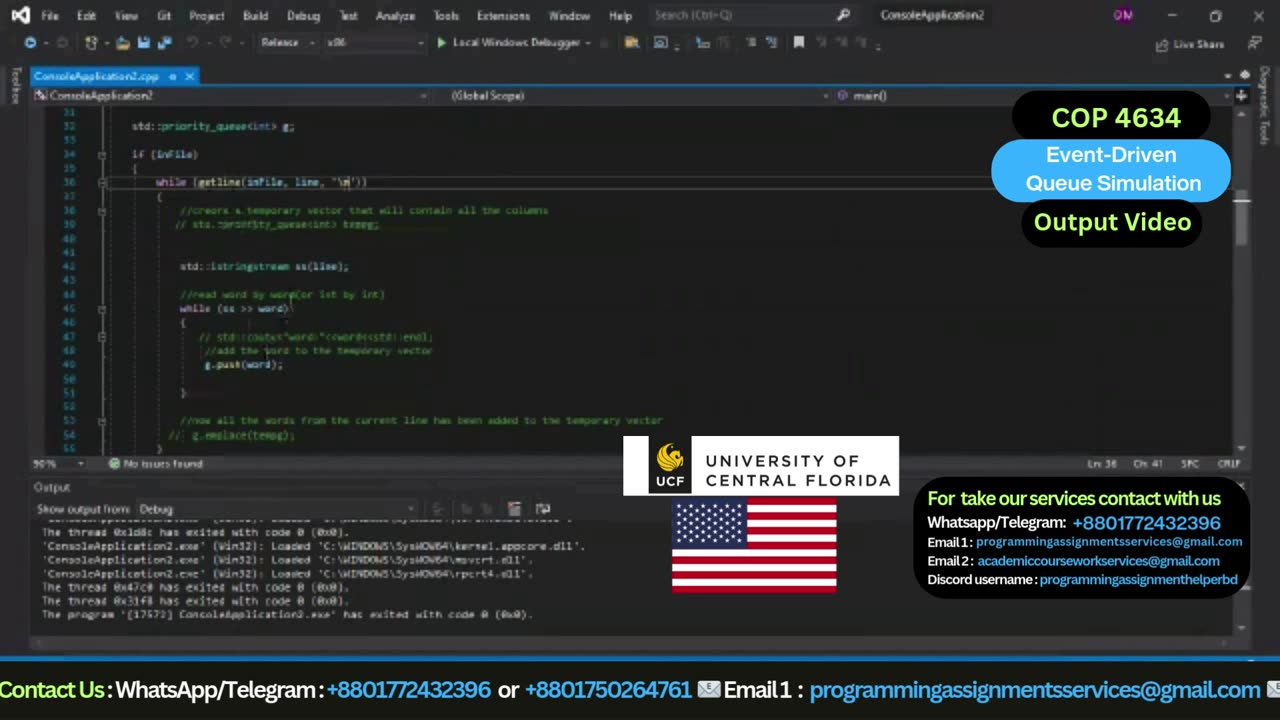Open the Project menu
The width and height of the screenshot is (1280, 720).
coord(207,16)
